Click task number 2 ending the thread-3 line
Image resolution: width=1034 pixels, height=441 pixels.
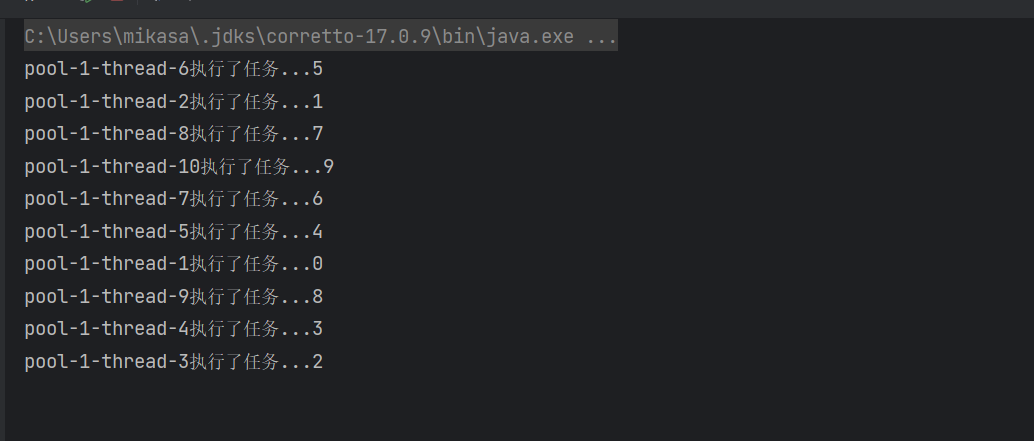(317, 362)
